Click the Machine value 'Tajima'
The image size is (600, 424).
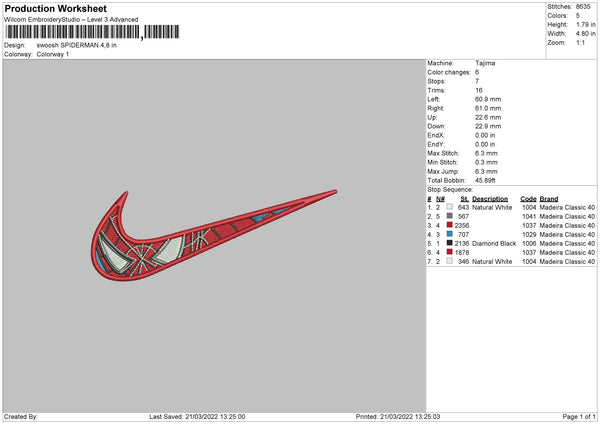(x=485, y=63)
